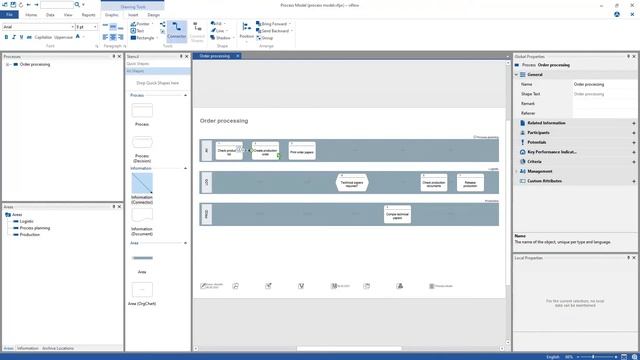
Task: Select the Quick Shapes stencil category
Action: click(158, 64)
